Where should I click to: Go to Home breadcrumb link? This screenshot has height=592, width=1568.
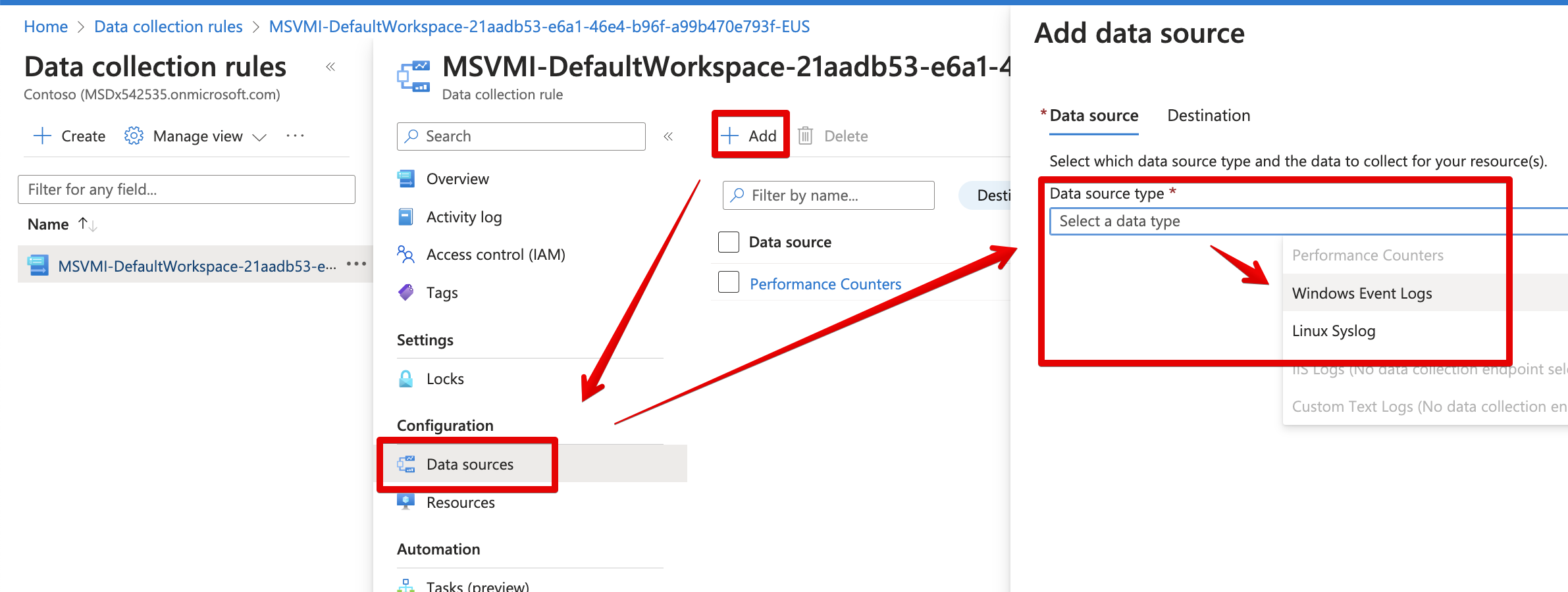click(45, 26)
